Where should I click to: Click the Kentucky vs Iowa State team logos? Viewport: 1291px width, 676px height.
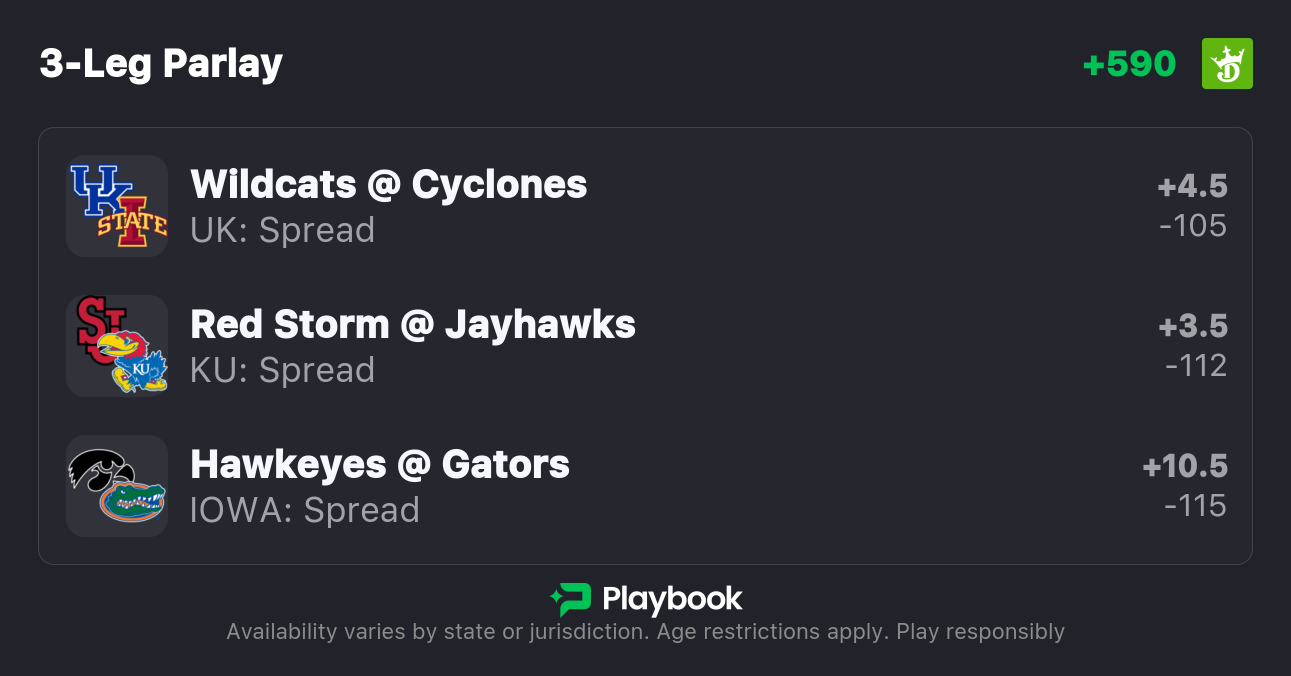pyautogui.click(x=117, y=206)
